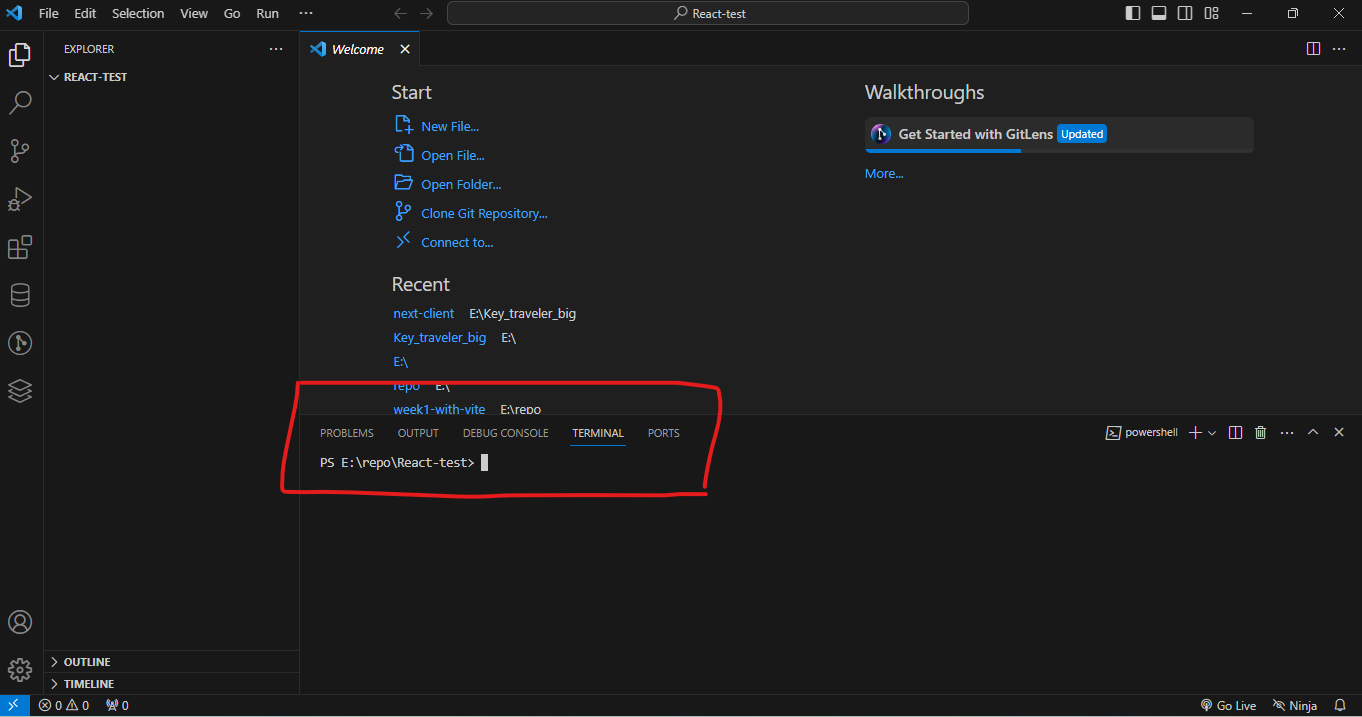
Task: Customize layout from the title bar
Action: [x=1212, y=13]
